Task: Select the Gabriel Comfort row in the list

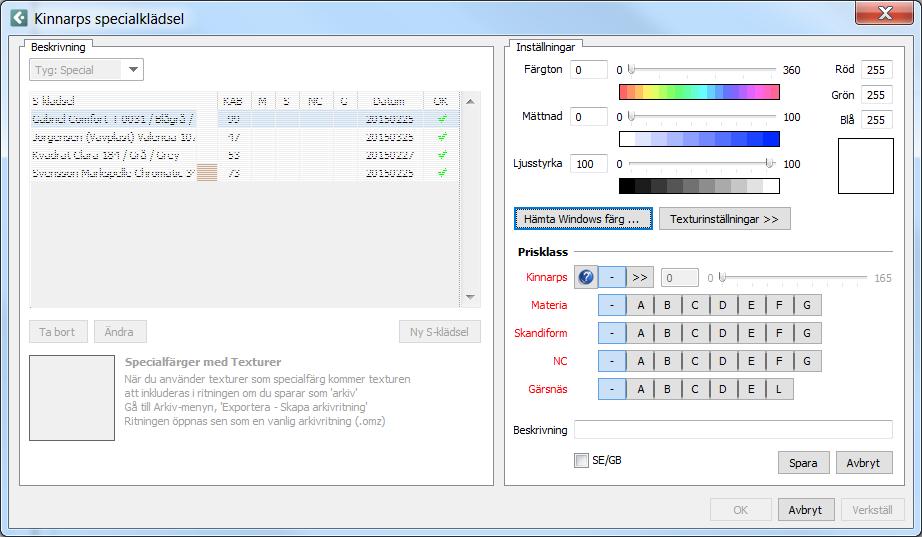Action: click(245, 119)
